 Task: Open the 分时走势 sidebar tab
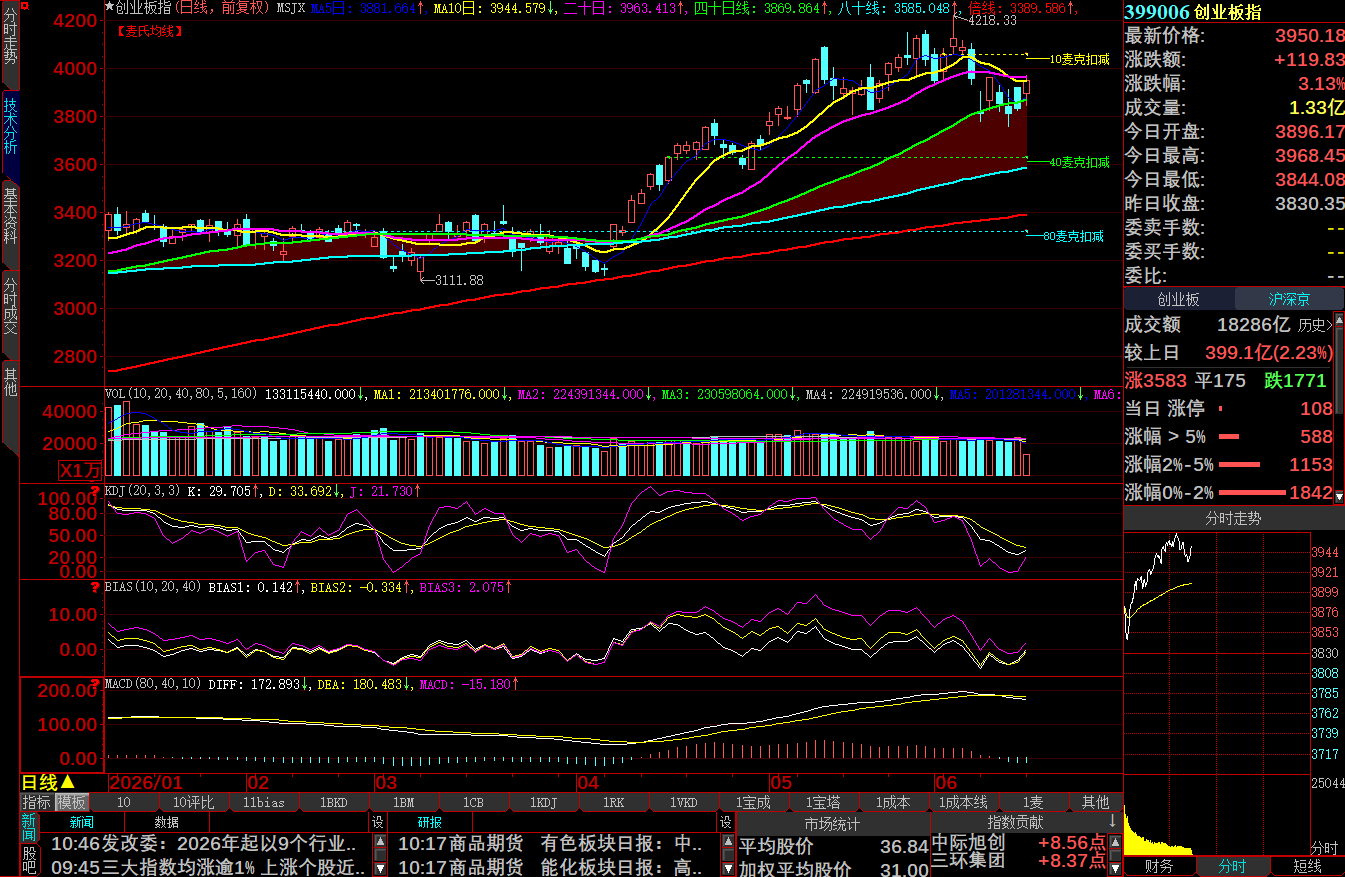(x=9, y=38)
